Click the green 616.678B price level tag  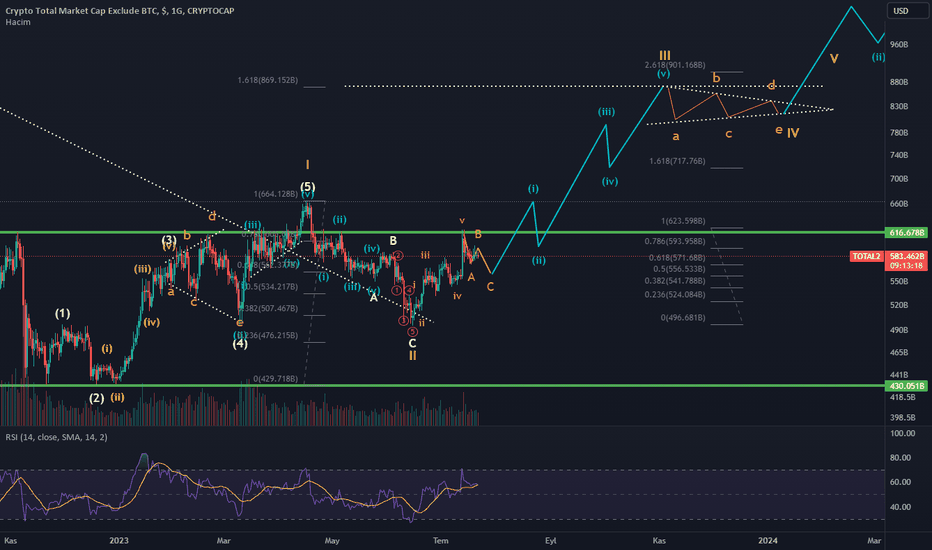(906, 232)
